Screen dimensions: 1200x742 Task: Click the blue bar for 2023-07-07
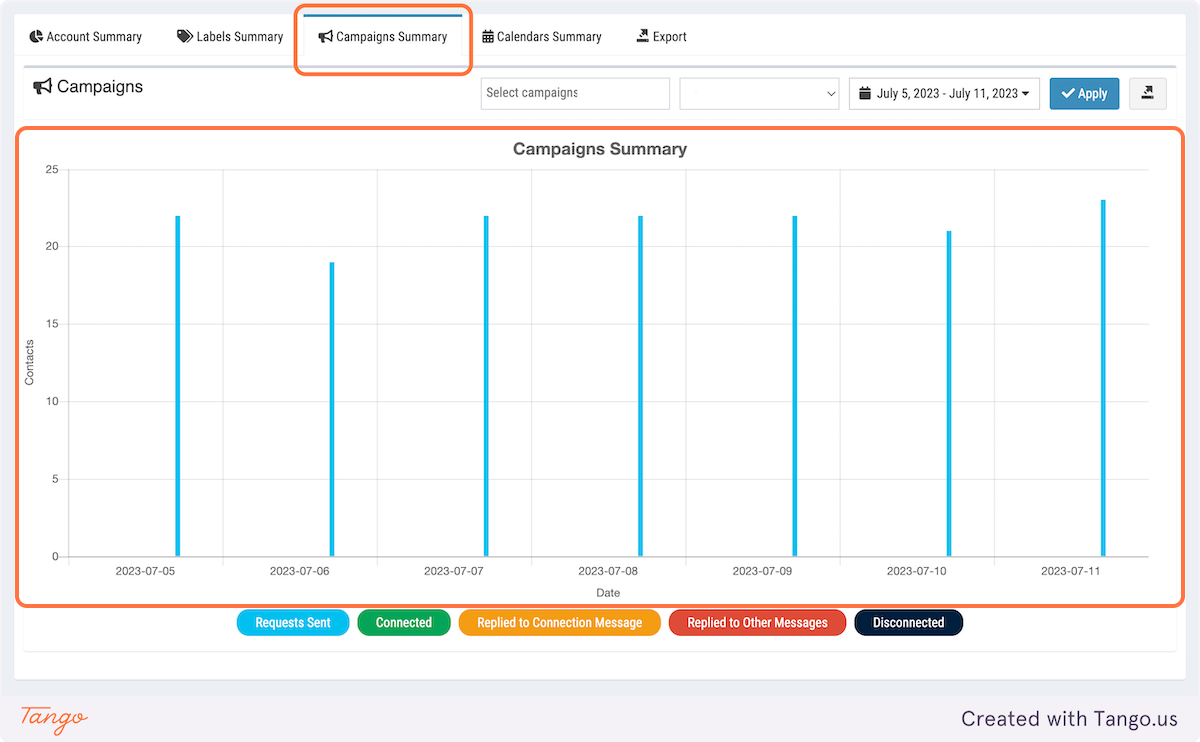(486, 386)
